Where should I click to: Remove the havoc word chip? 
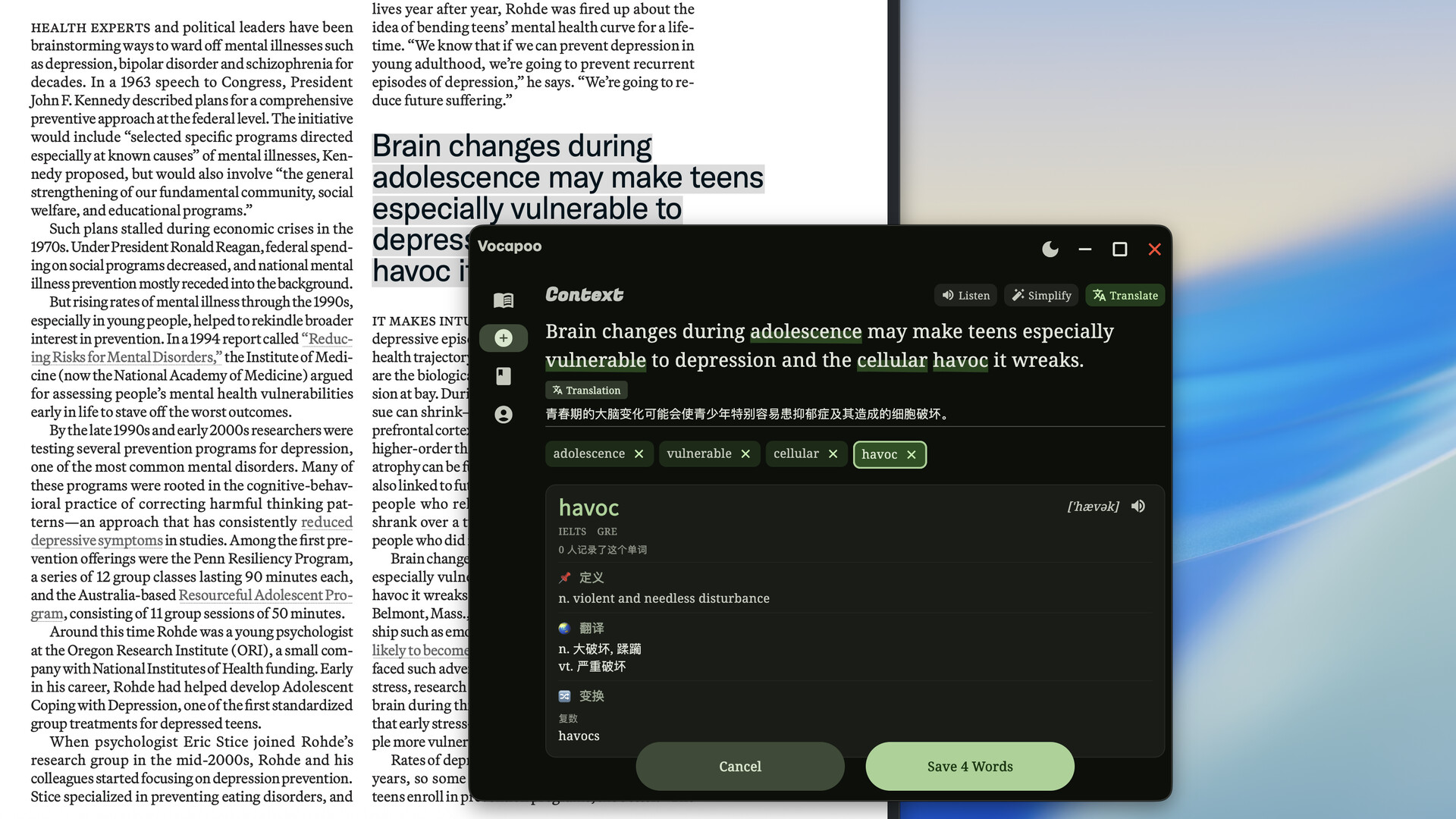point(912,455)
